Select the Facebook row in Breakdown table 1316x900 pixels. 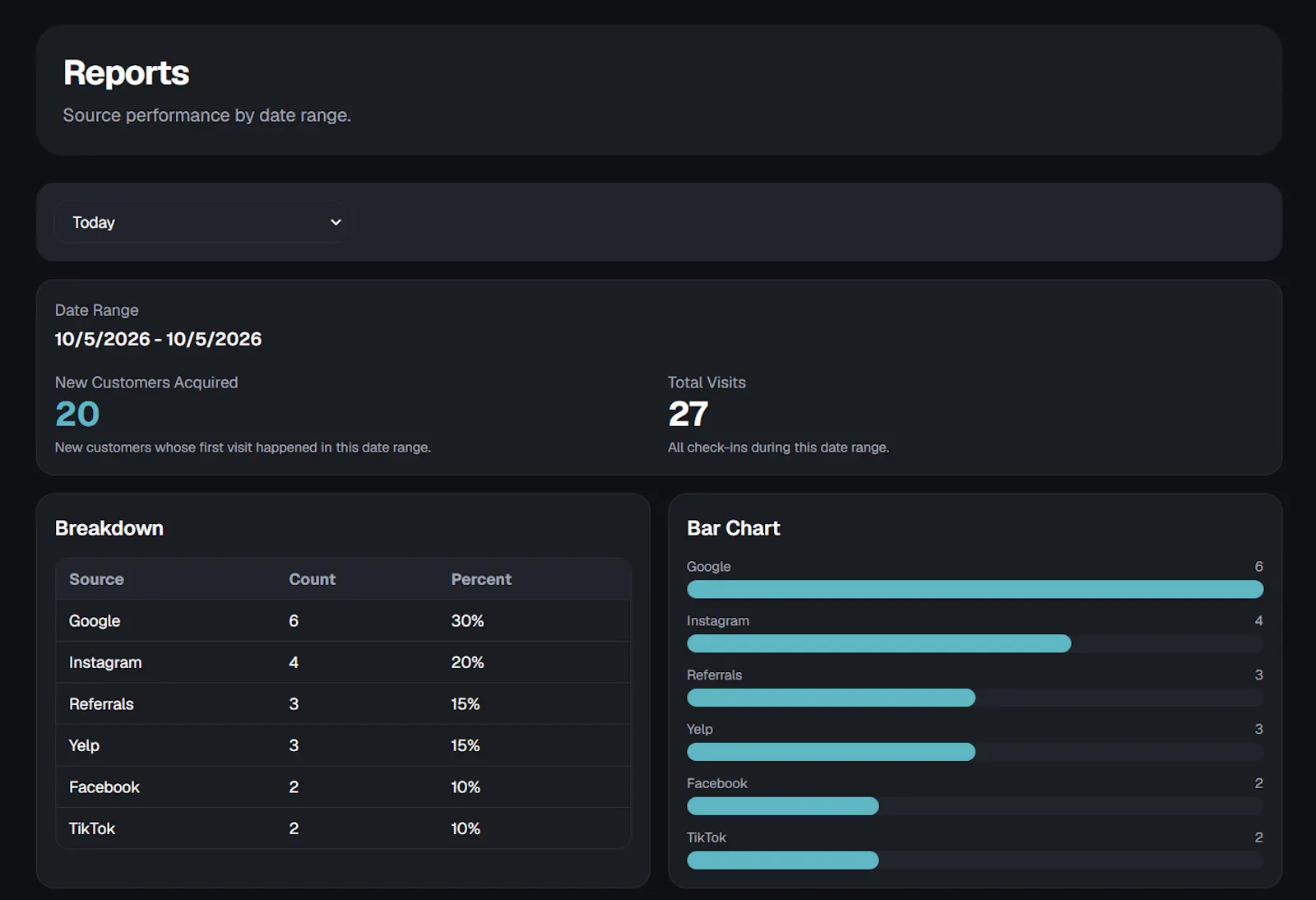point(343,787)
